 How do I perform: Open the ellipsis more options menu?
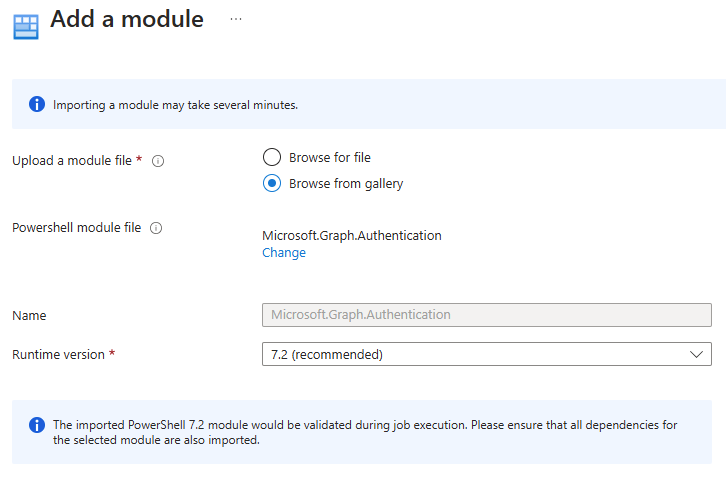coord(236,19)
